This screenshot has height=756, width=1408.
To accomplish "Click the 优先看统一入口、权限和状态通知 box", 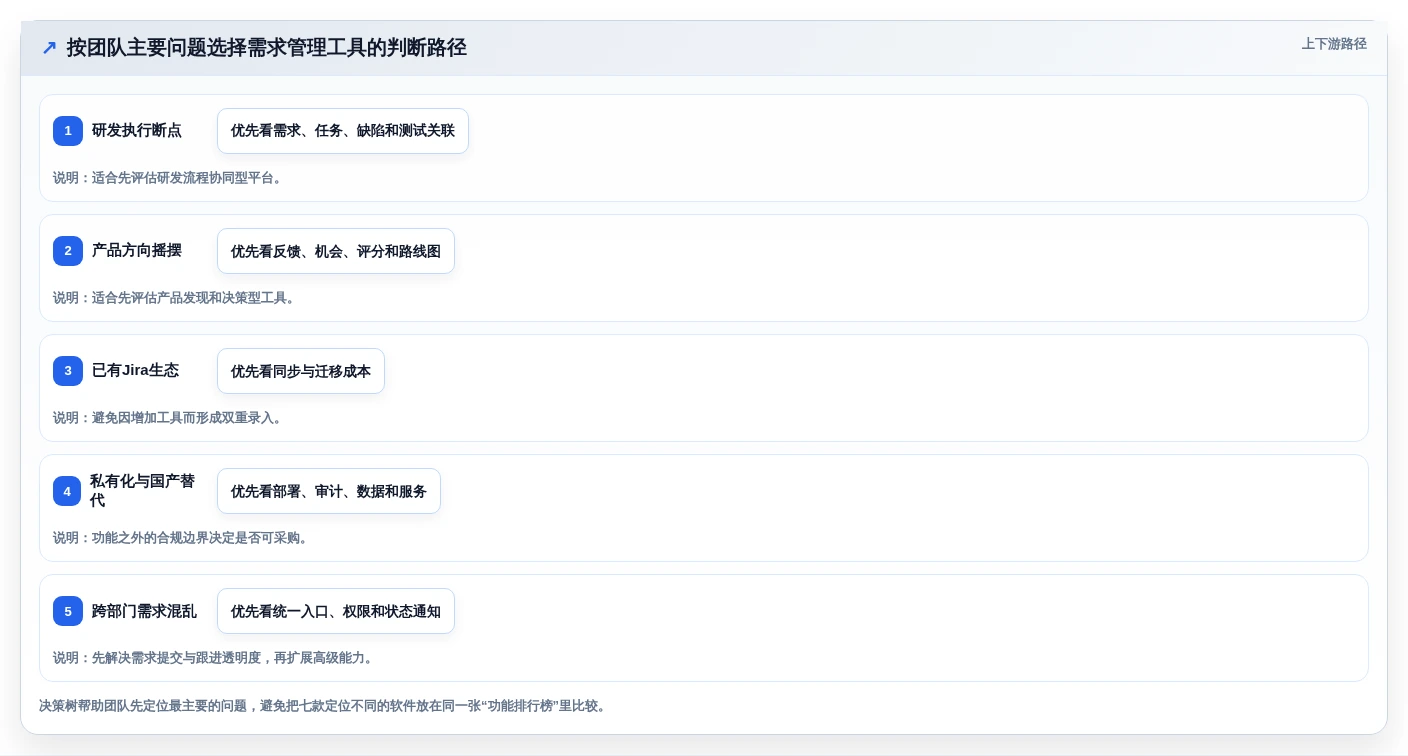I will tap(336, 611).
